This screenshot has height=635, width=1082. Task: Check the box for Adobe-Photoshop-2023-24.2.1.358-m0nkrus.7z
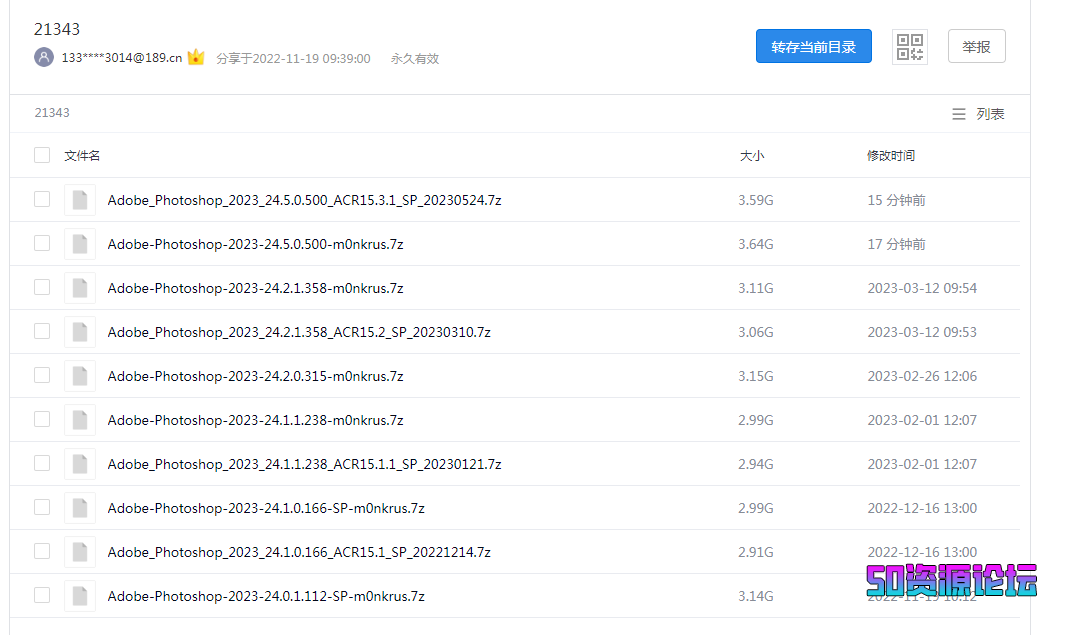[42, 287]
